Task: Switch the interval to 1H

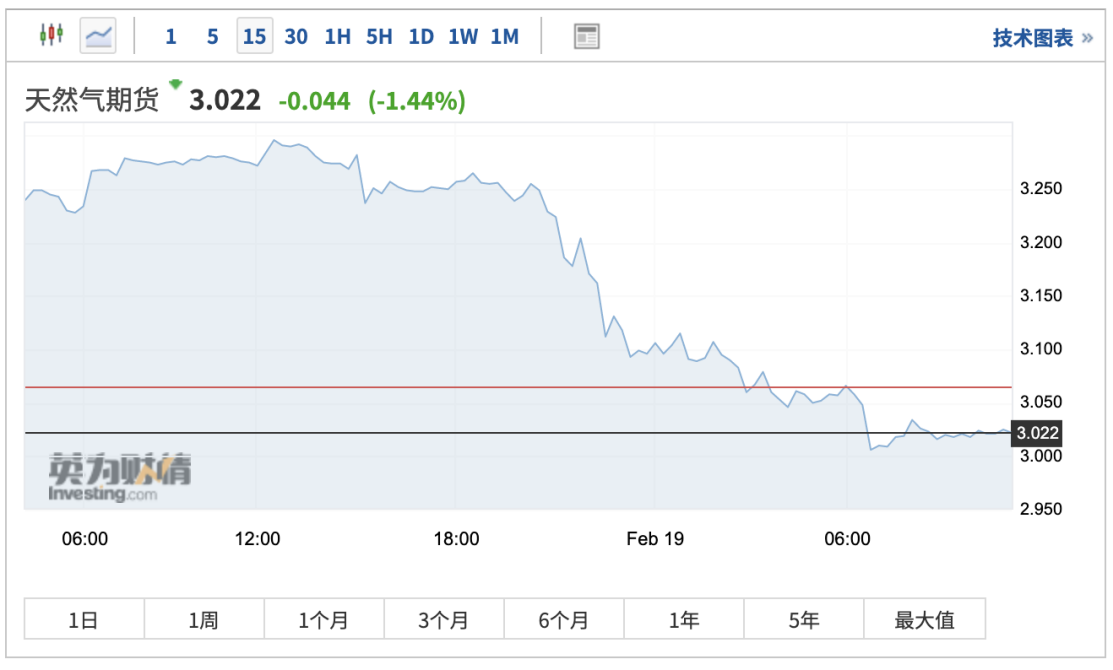Action: (x=338, y=37)
